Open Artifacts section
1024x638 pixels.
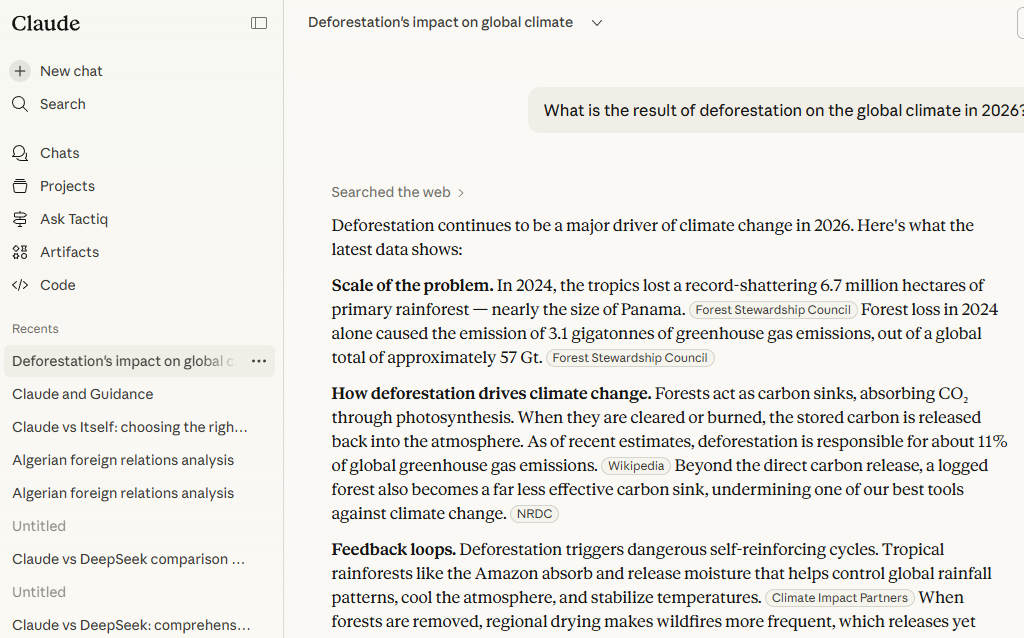click(x=69, y=252)
